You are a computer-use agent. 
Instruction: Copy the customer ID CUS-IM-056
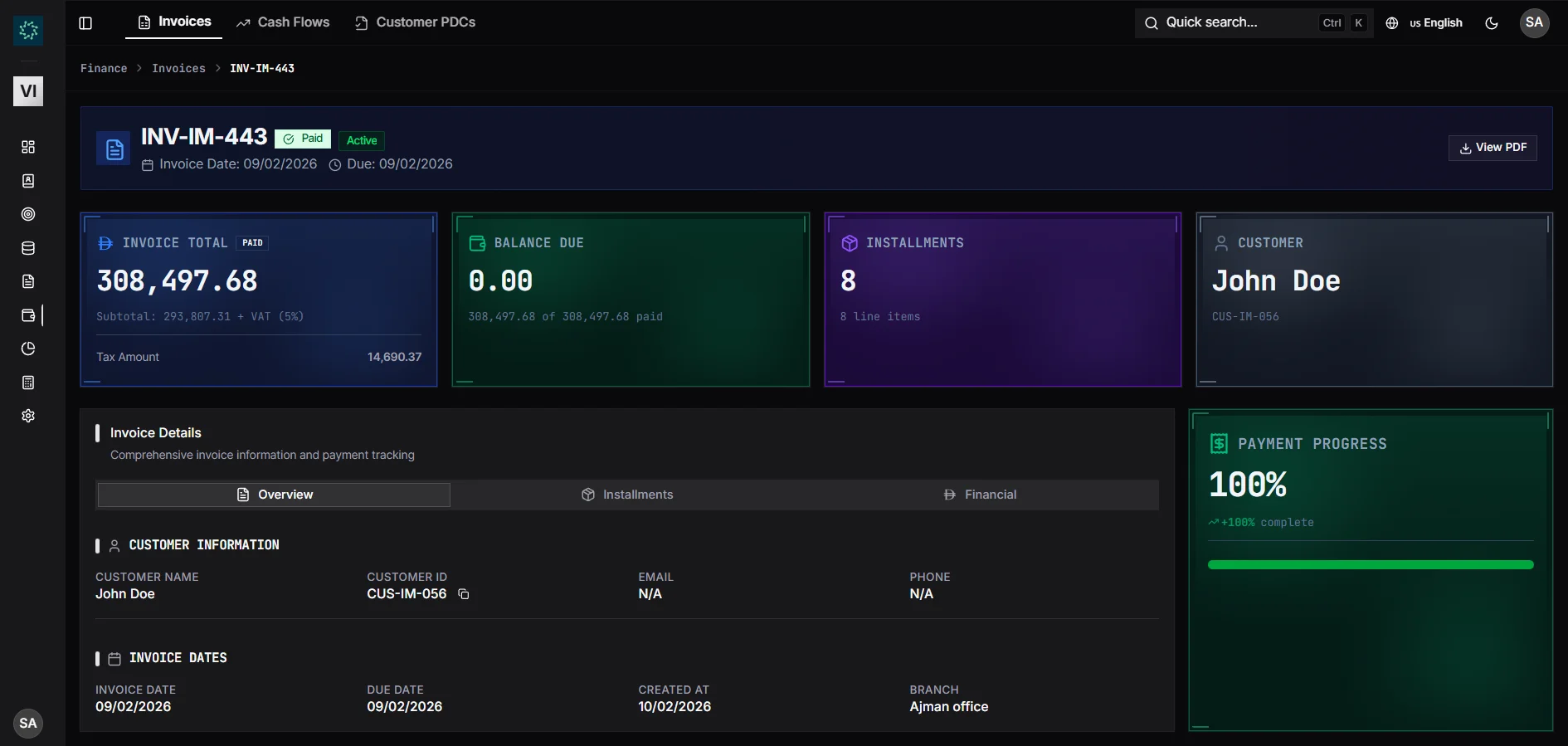(464, 594)
